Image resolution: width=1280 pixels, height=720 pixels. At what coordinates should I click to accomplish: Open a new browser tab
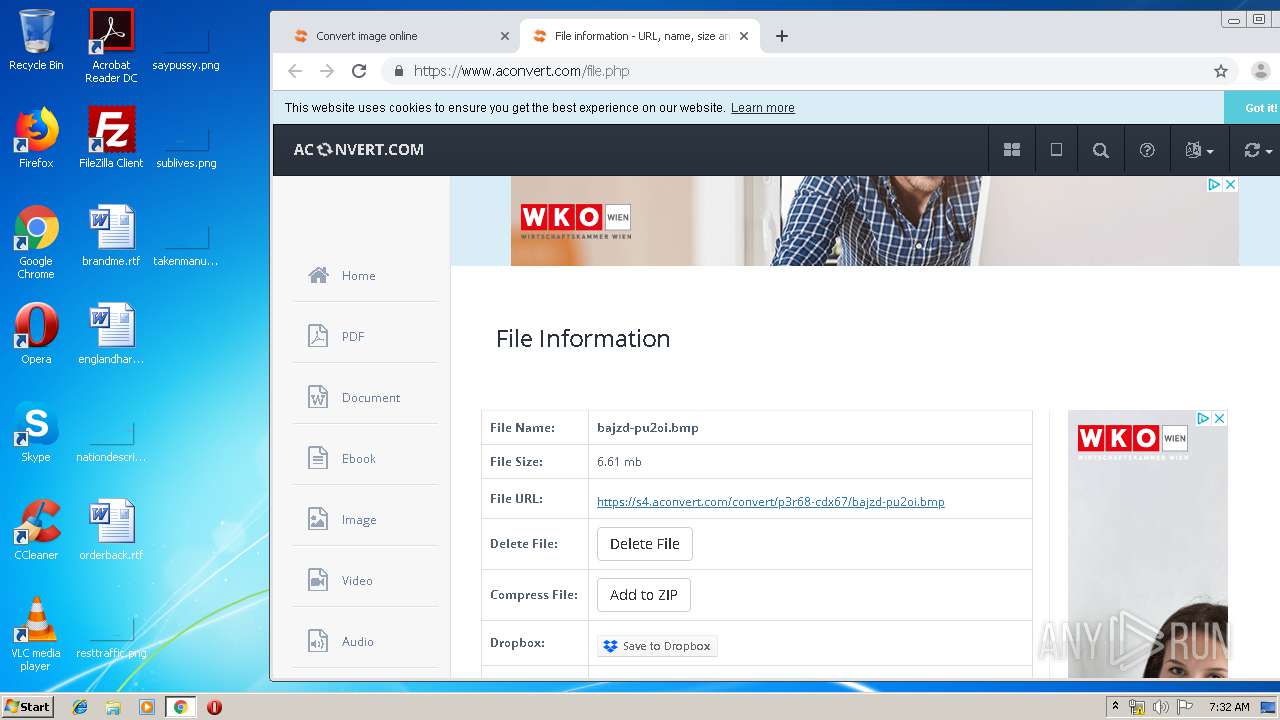(x=782, y=36)
